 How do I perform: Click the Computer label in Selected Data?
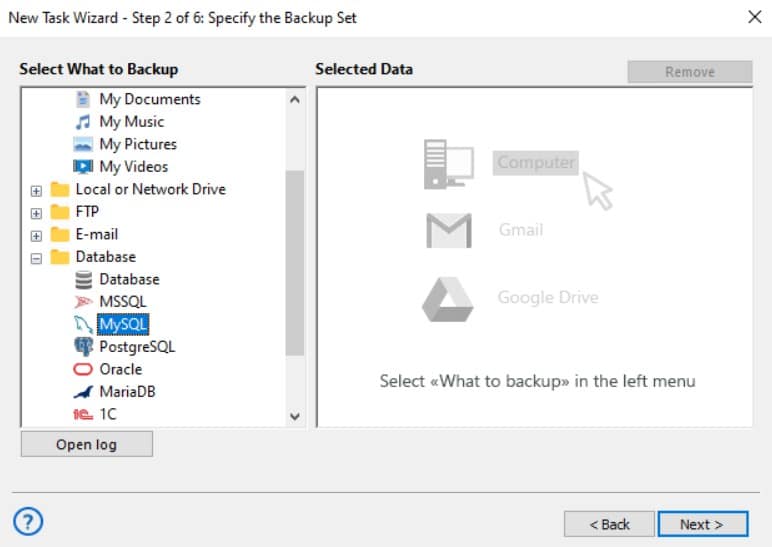click(x=536, y=162)
